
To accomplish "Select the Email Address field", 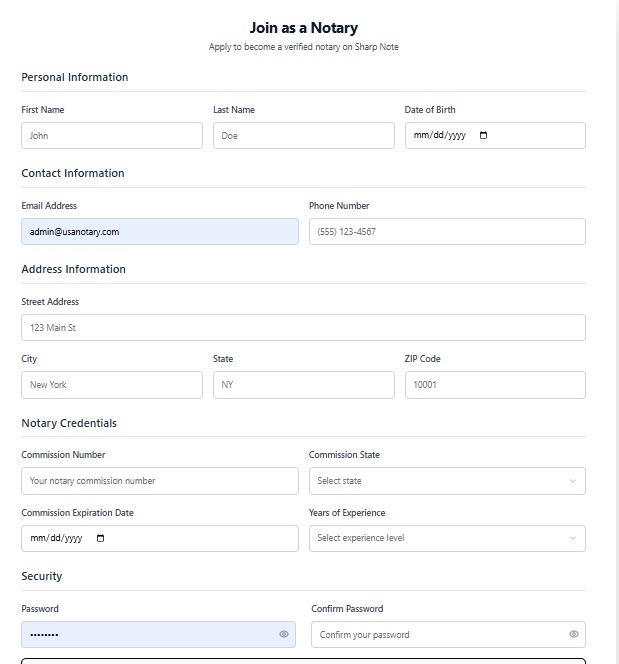I will coord(160,232).
